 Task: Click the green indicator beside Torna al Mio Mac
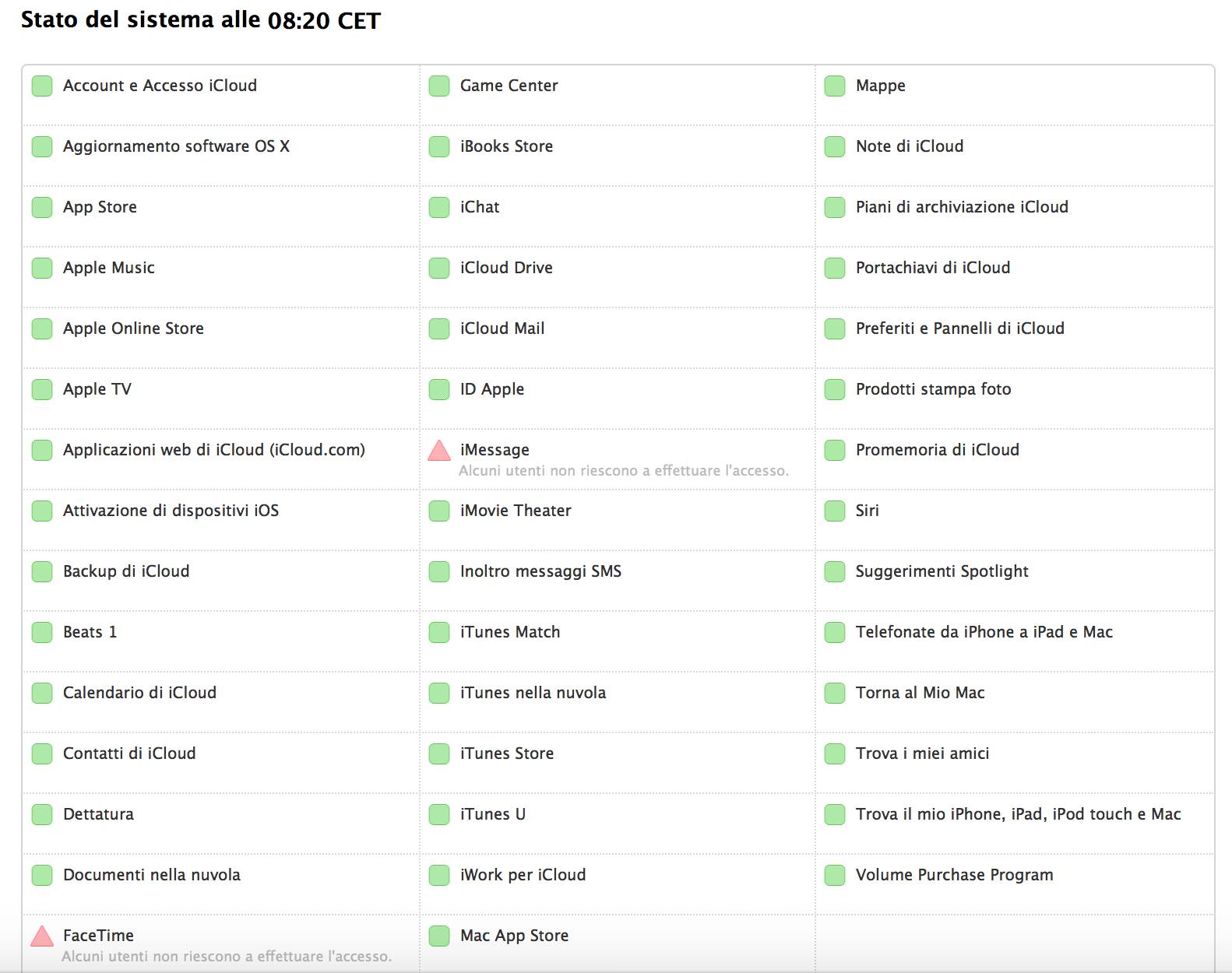pos(835,693)
